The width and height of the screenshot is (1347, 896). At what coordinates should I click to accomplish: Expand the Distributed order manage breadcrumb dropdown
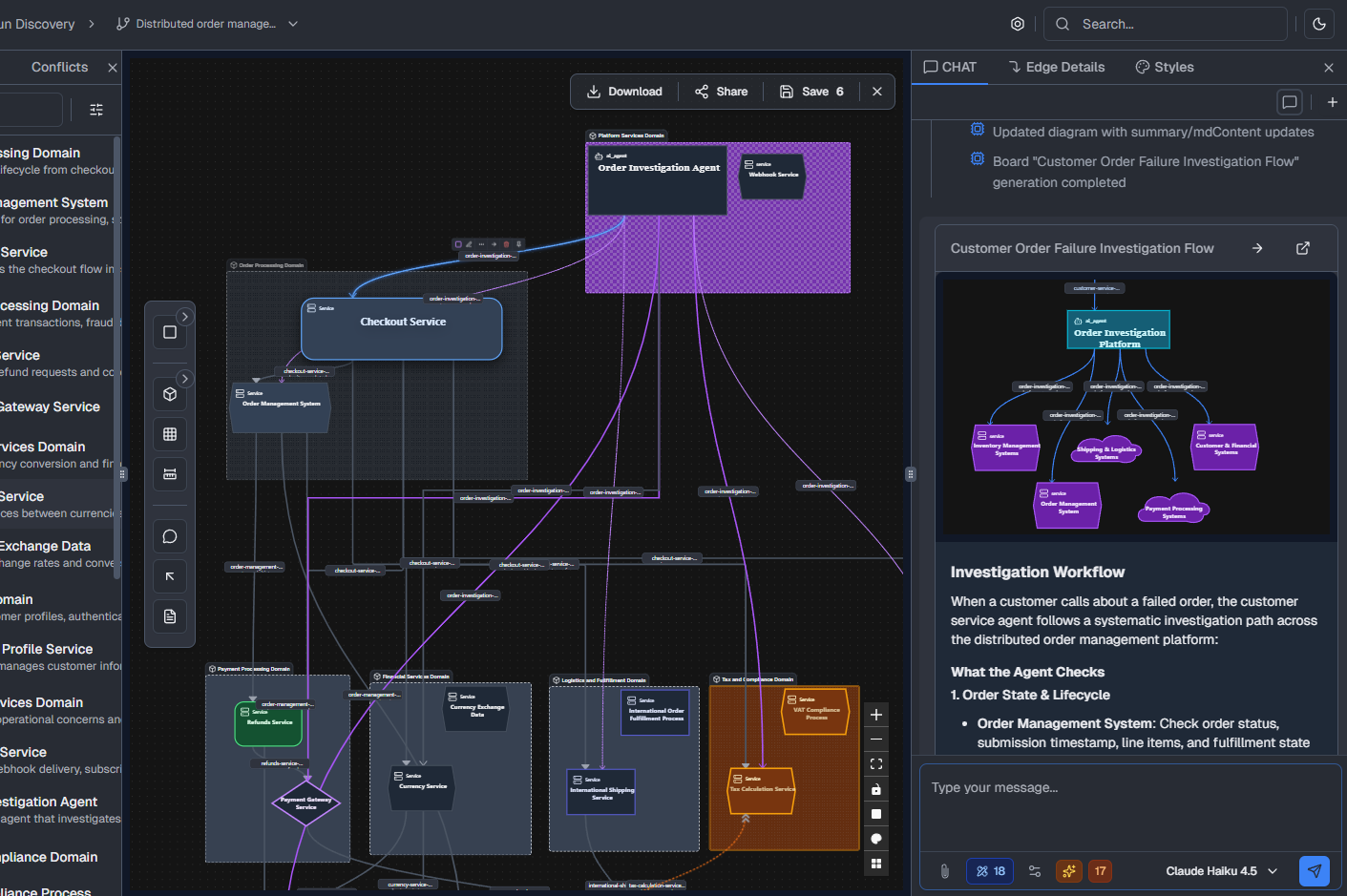point(291,24)
